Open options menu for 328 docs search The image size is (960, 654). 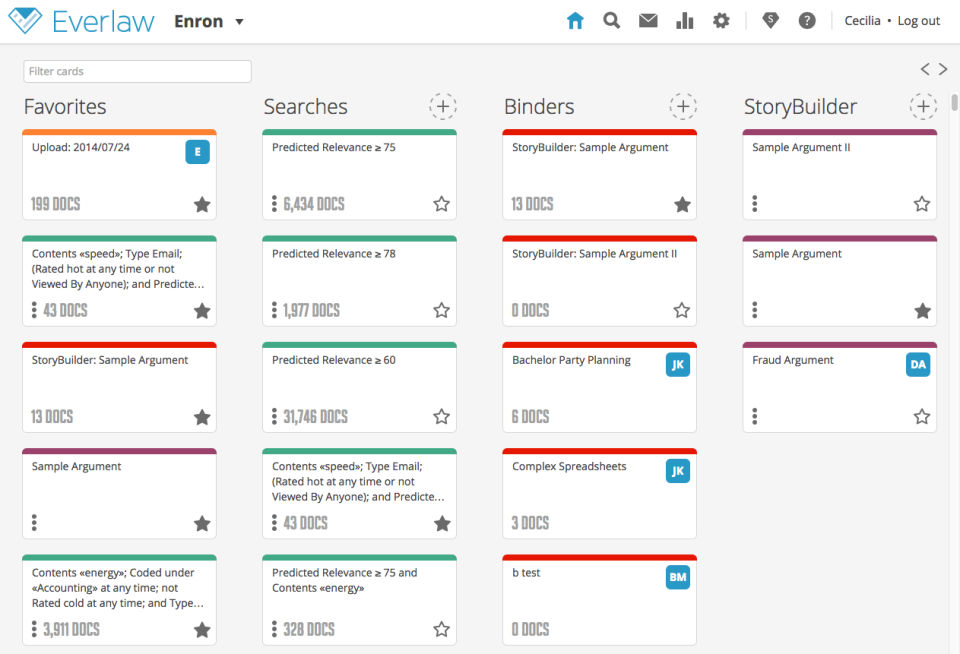coord(274,629)
